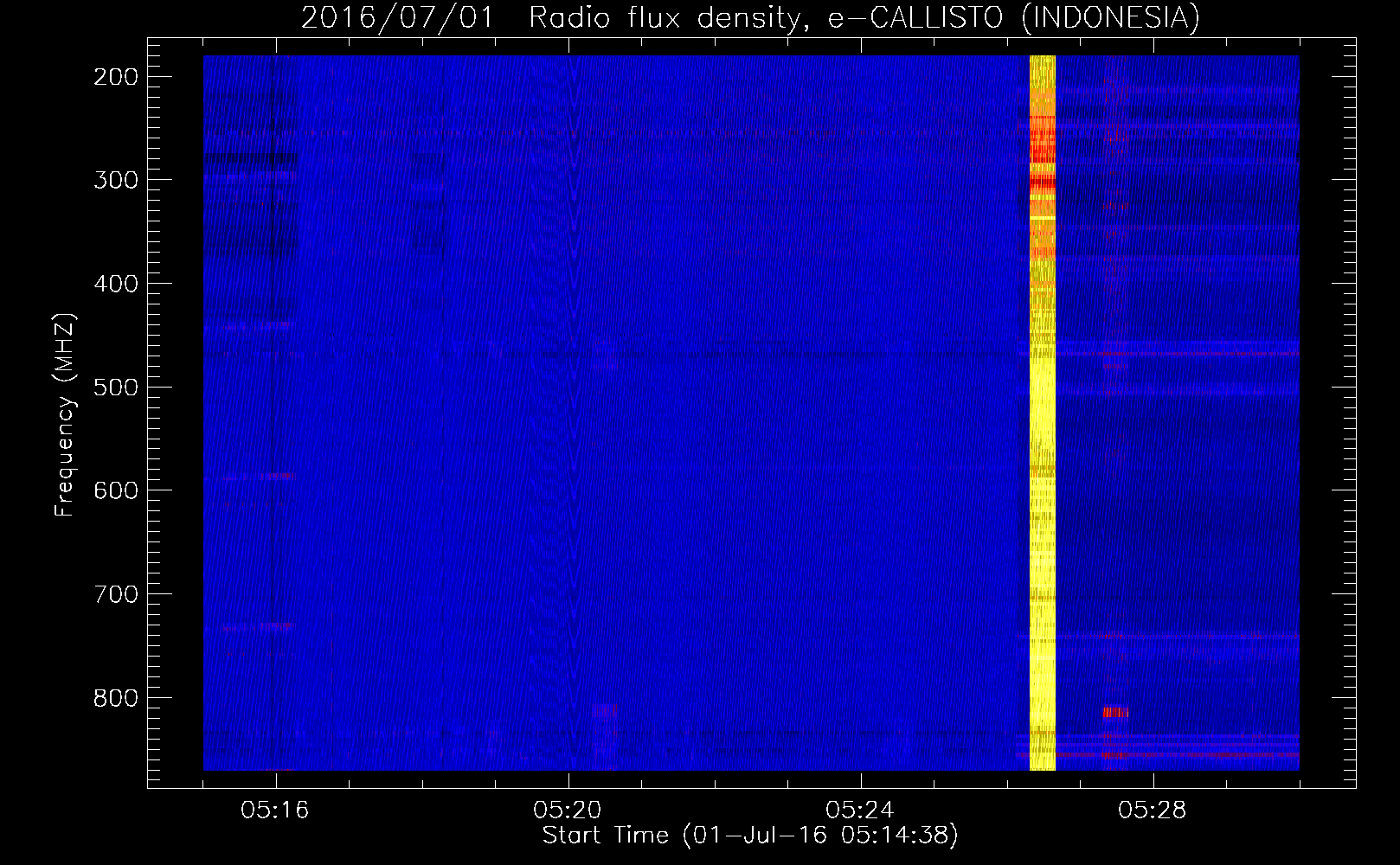Click the 'Frequency (MHZ)' axis label
The width and height of the screenshot is (1400, 865).
coord(65,415)
